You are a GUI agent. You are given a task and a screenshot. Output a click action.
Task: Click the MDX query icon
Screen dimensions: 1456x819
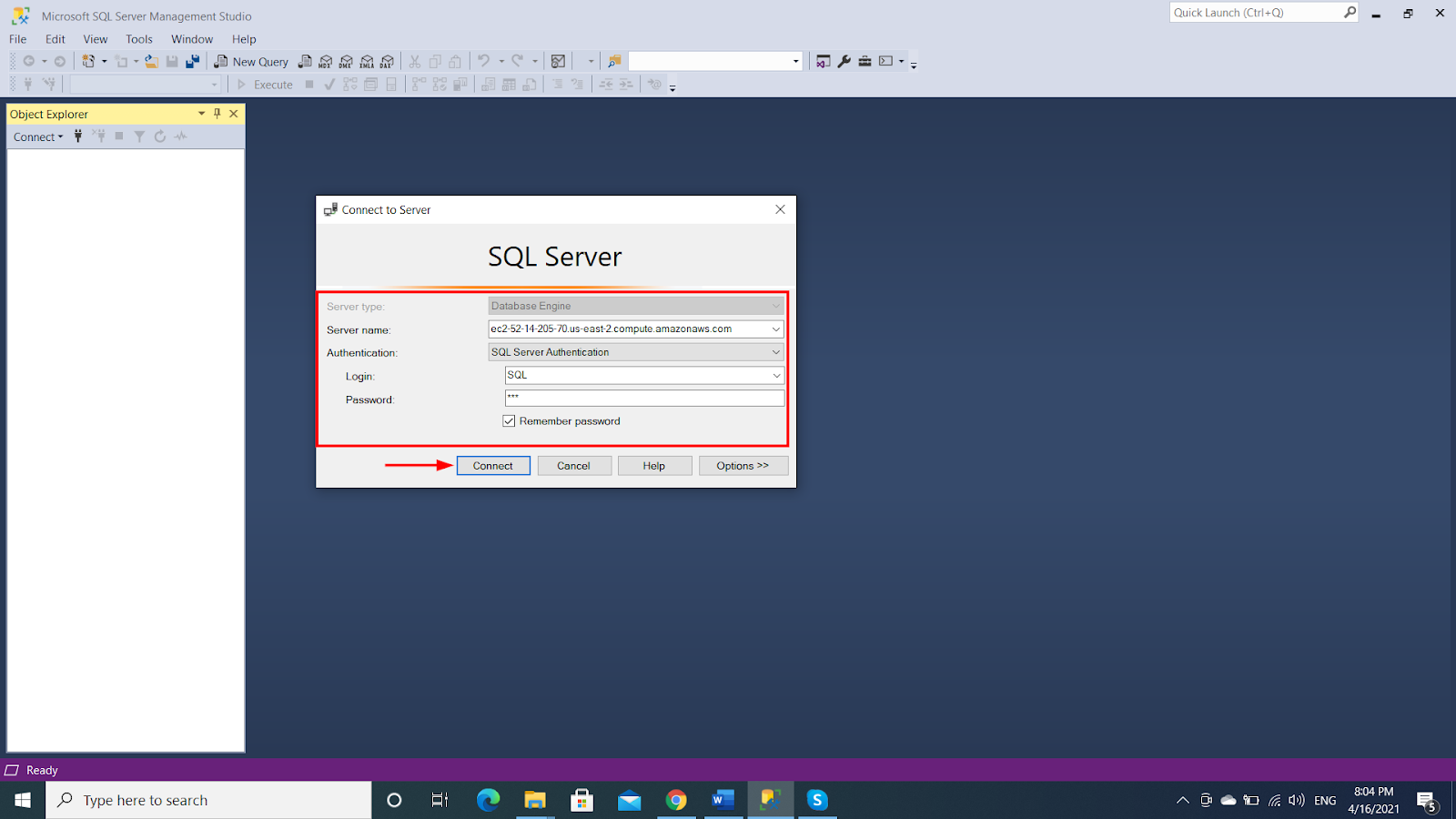[326, 62]
